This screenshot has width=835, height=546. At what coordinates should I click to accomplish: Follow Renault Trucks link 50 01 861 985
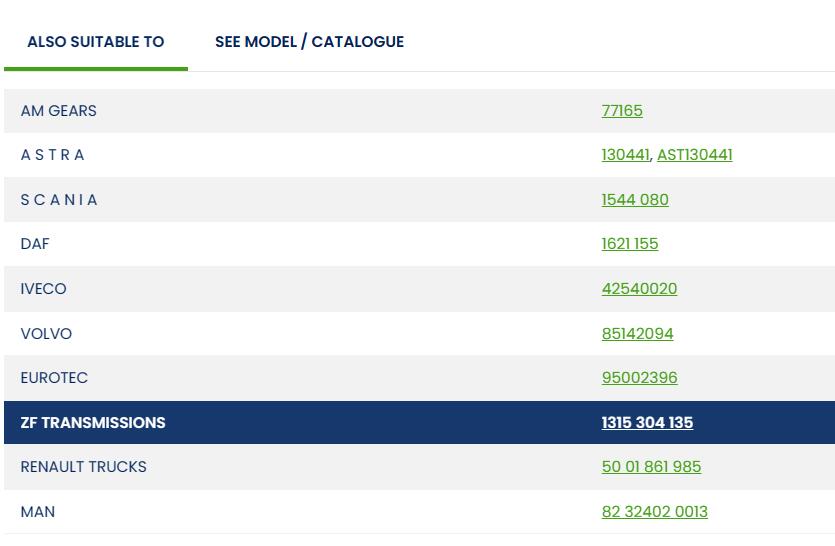pyautogui.click(x=651, y=467)
